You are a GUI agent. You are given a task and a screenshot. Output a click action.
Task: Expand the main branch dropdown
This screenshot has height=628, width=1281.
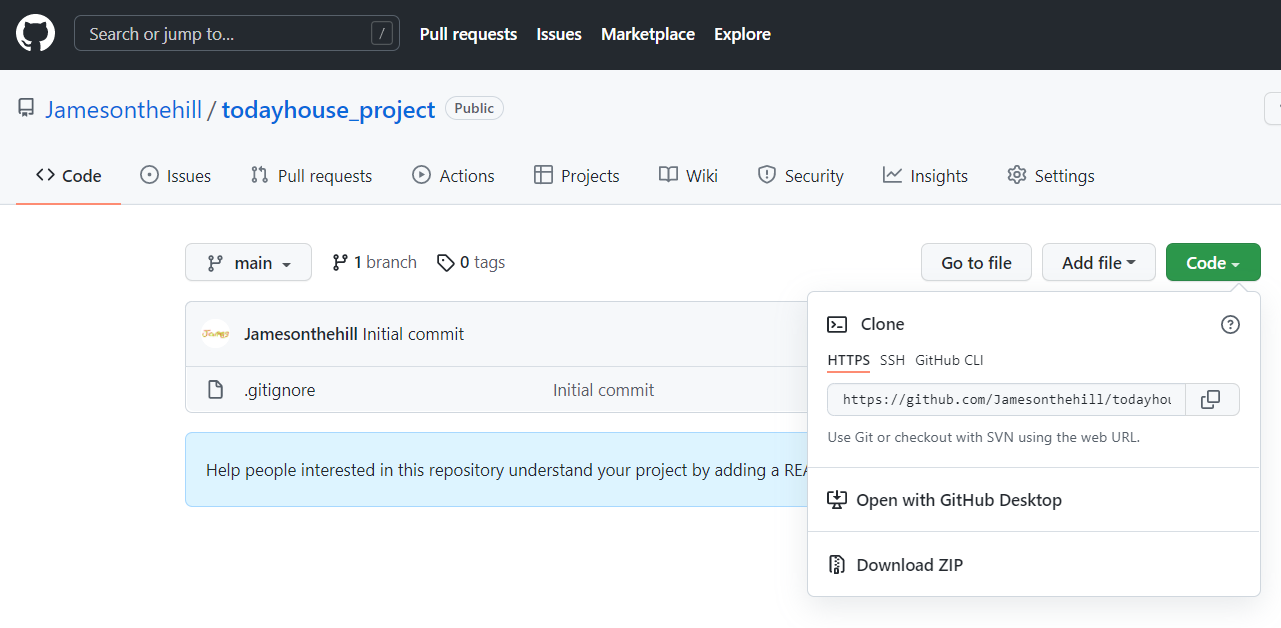coord(248,262)
